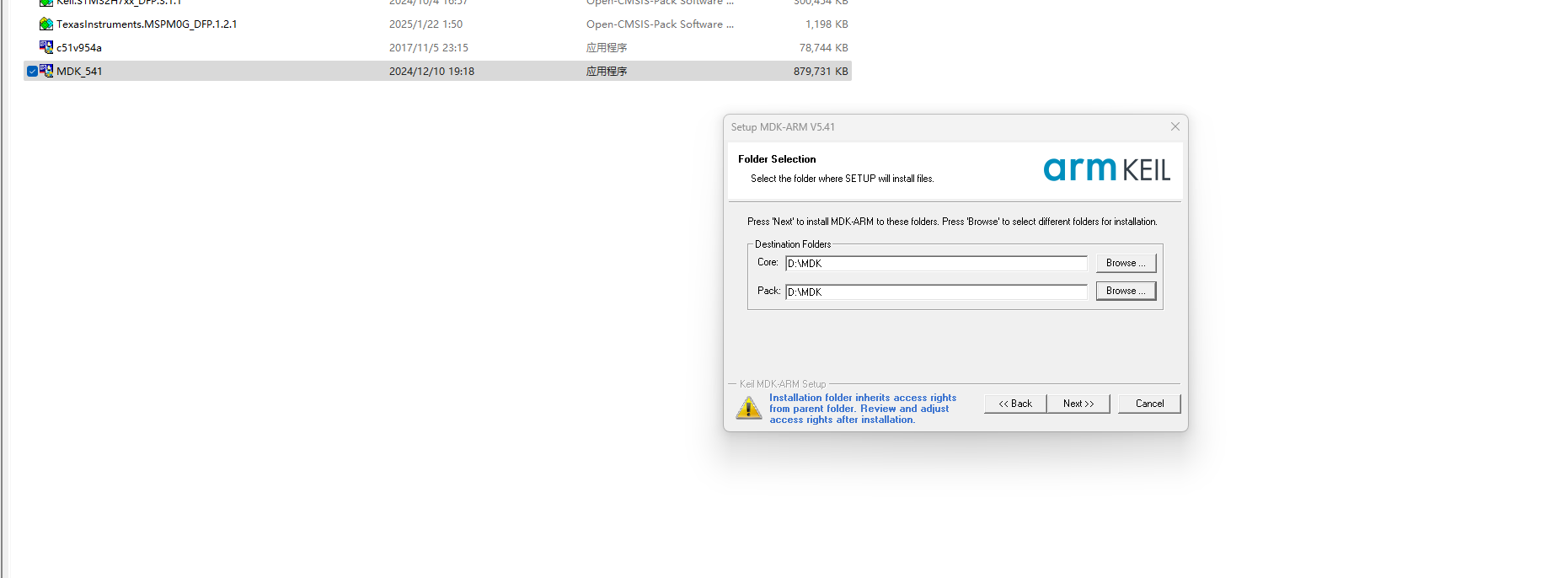Click the Folder Selection heading
The height and width of the screenshot is (578, 1568).
coord(777,159)
